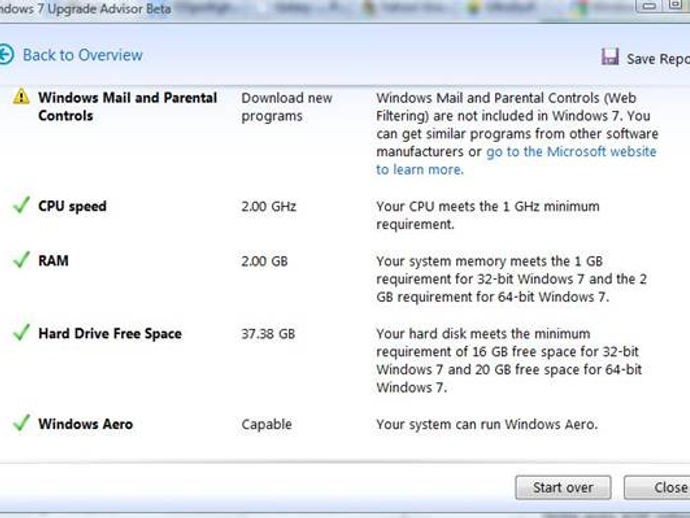Click 'Your system can run Windows Aero' text
The width and height of the screenshot is (690, 518).
pos(487,424)
